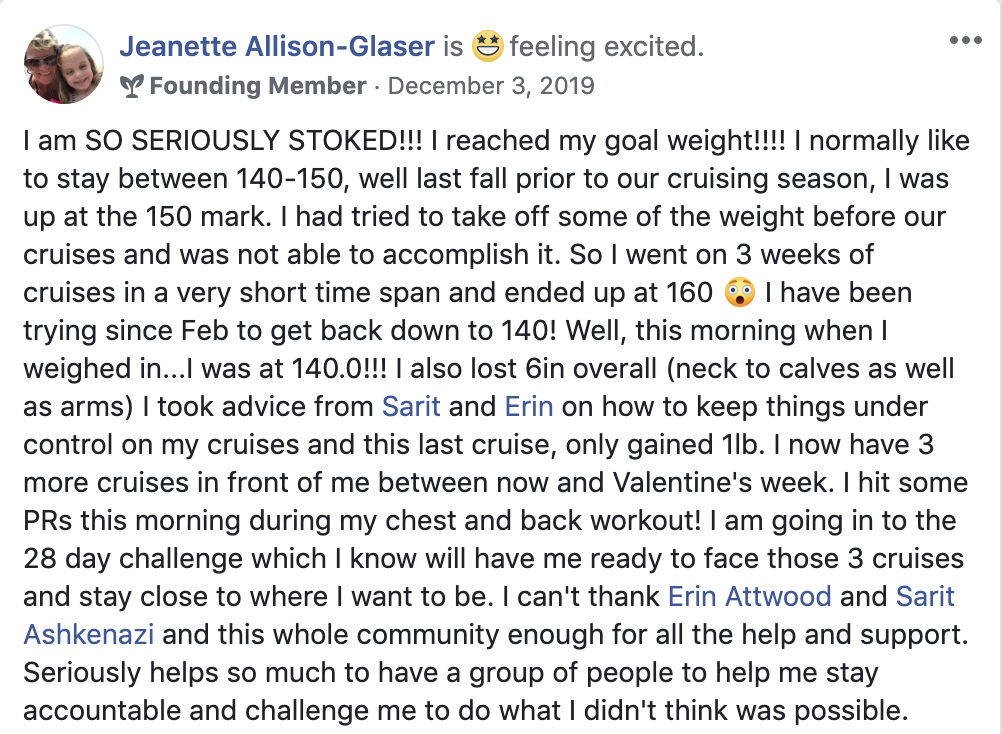Click the Ashkenazi tagged name link

[x=89, y=634]
